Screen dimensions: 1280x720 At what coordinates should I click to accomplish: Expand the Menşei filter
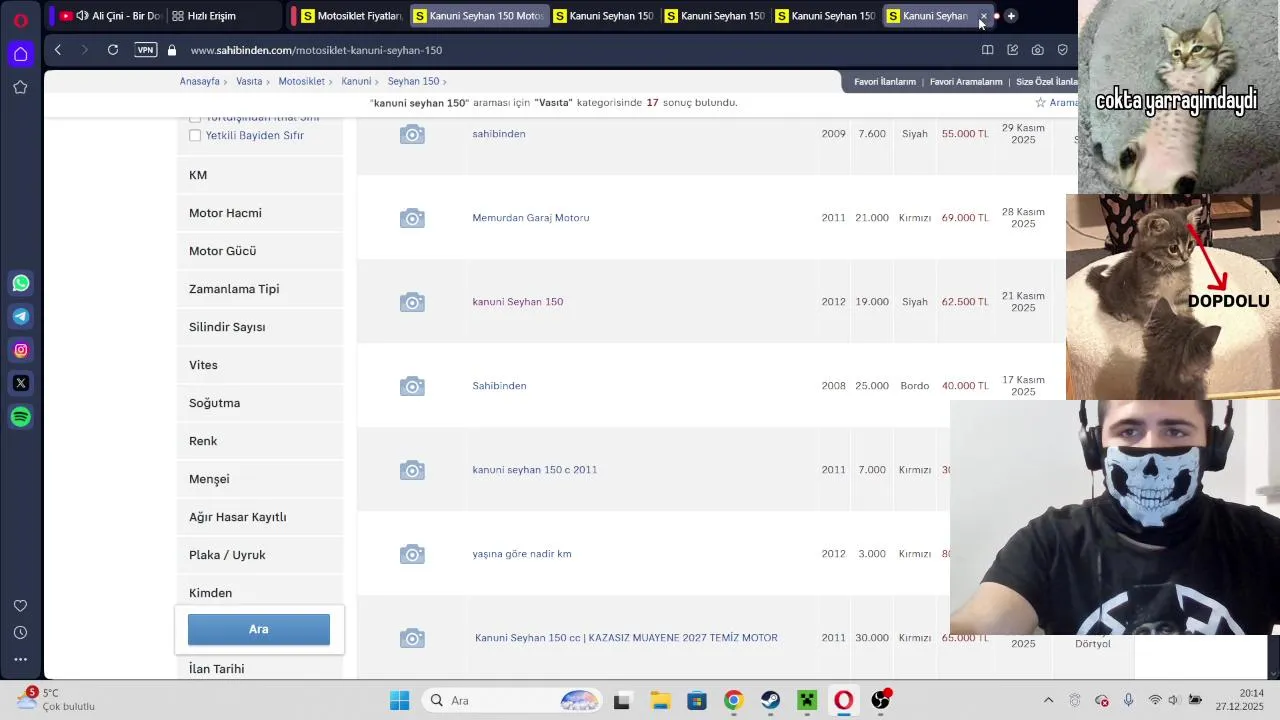pyautogui.click(x=260, y=479)
